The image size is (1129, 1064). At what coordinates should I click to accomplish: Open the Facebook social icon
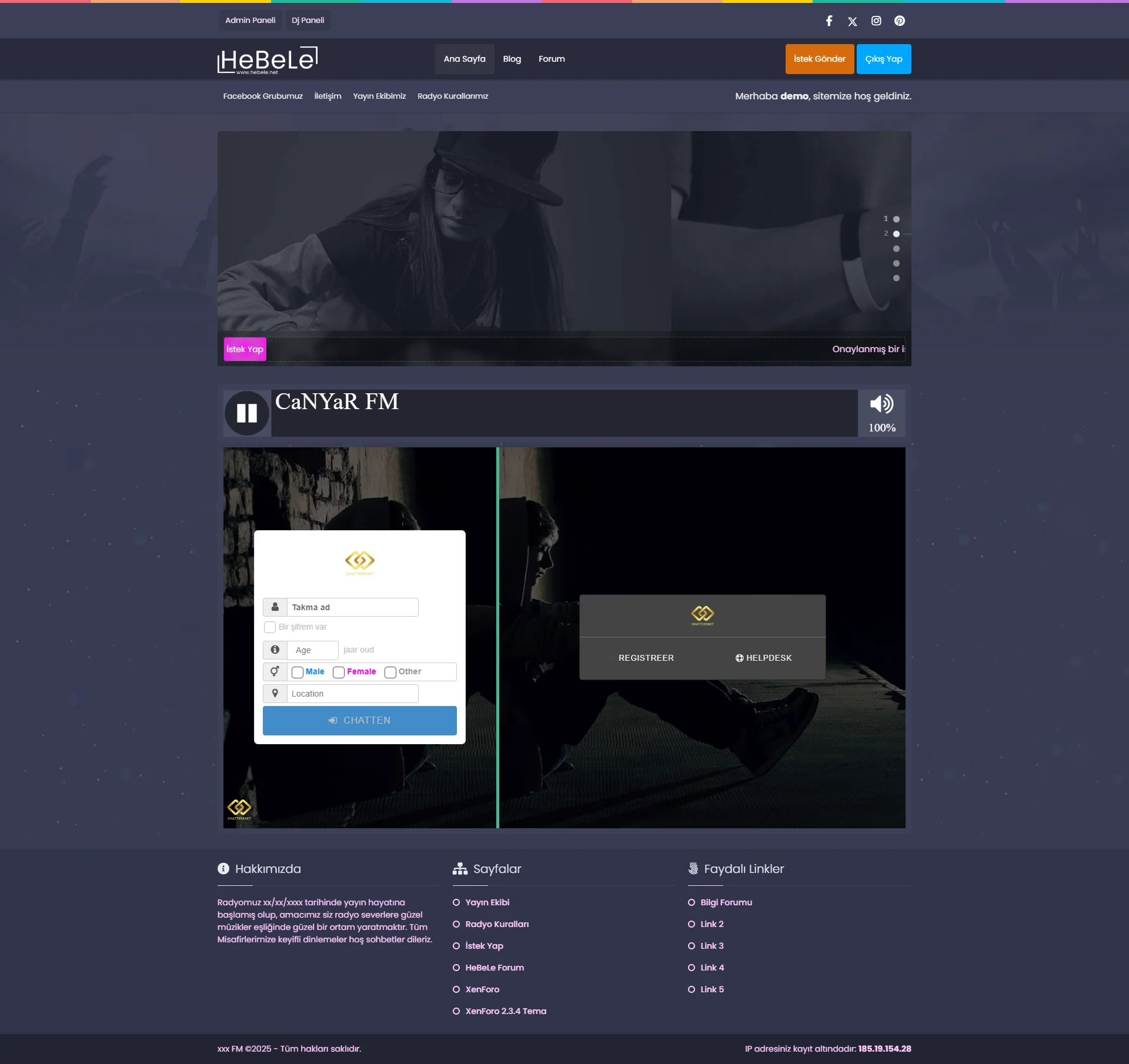[829, 21]
